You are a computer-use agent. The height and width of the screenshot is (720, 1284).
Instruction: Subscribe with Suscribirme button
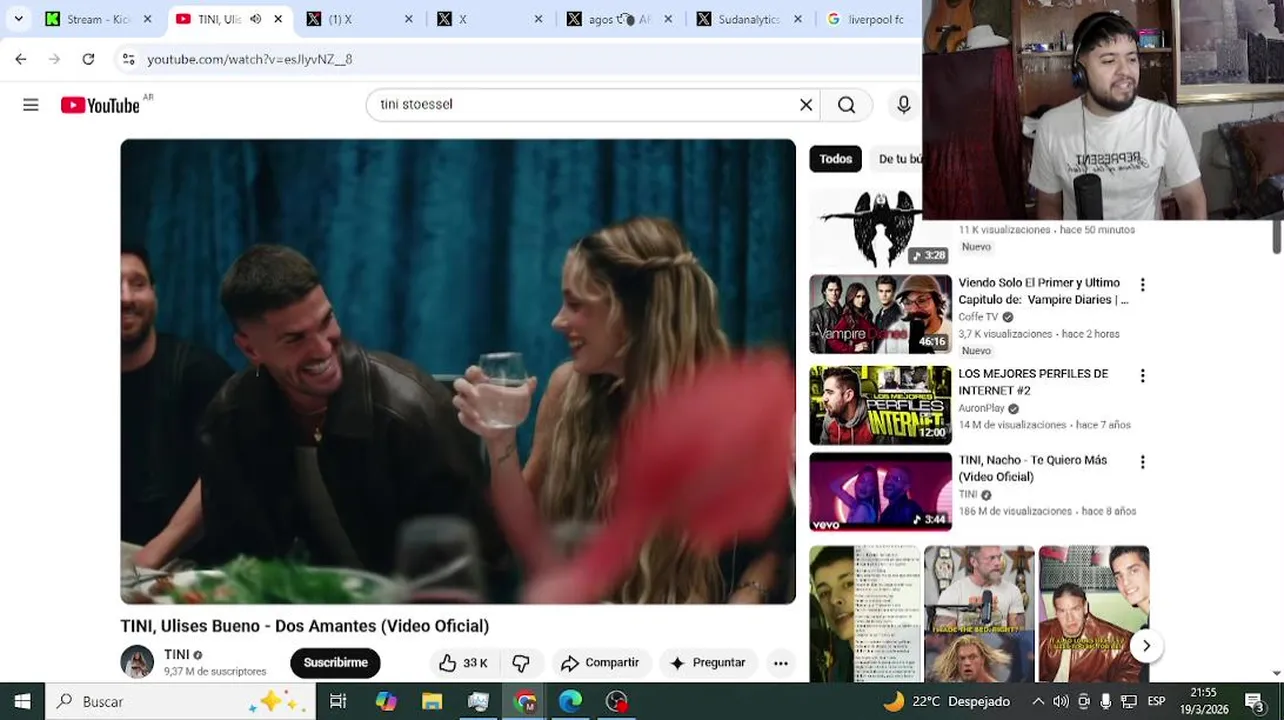click(335, 663)
